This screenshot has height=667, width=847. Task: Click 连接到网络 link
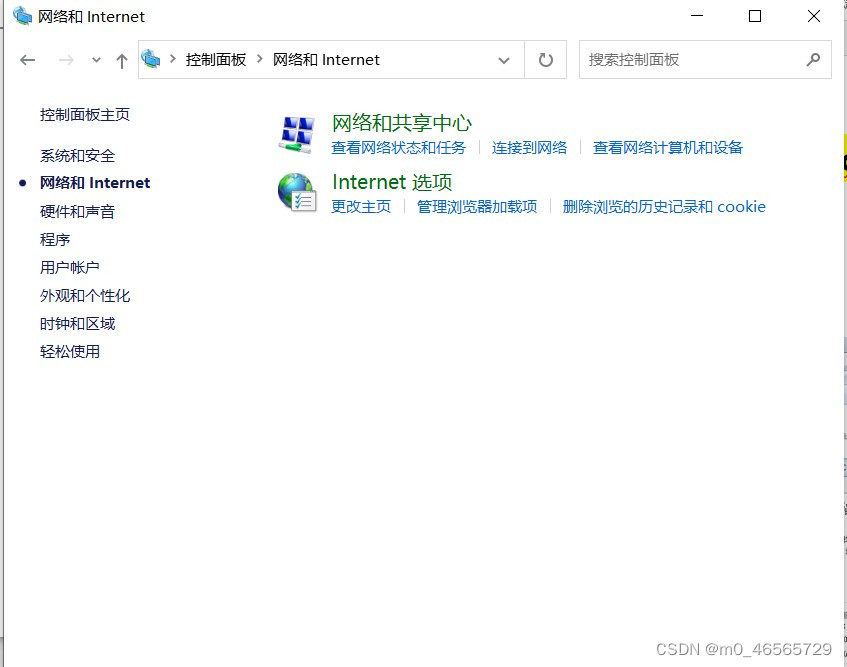click(x=529, y=147)
